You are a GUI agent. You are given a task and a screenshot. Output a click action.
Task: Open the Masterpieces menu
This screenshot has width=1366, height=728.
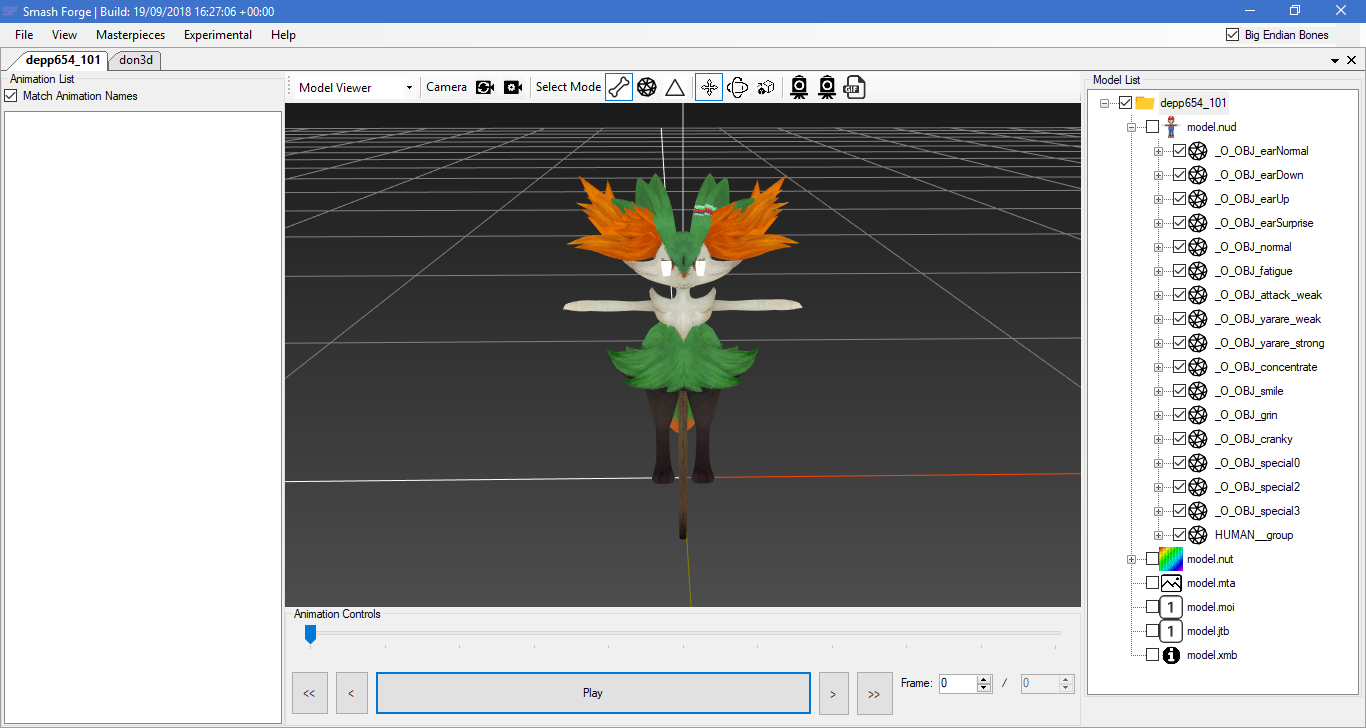[x=130, y=34]
